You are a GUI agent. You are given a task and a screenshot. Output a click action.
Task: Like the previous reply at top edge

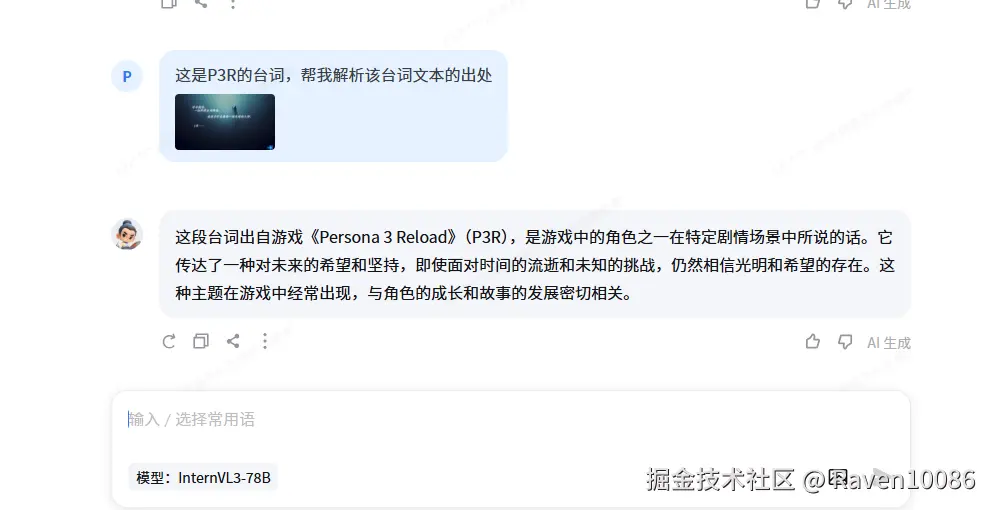[x=813, y=3]
